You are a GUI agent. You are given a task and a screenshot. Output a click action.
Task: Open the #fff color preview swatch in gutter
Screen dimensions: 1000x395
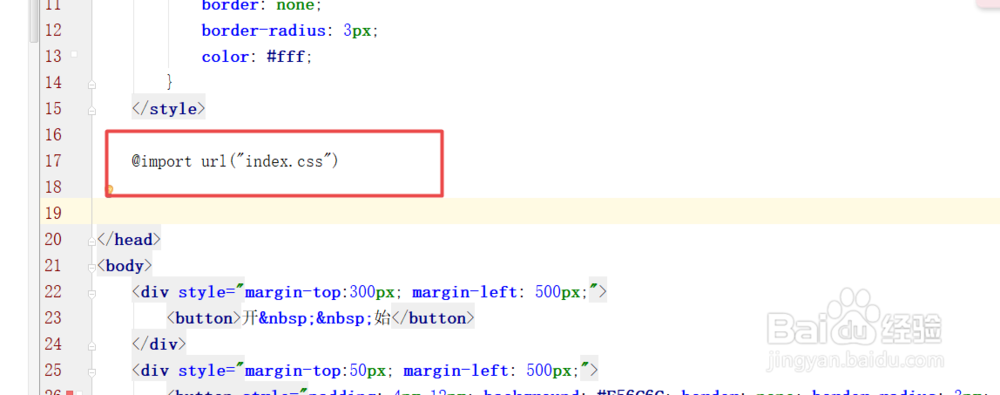pos(74,55)
